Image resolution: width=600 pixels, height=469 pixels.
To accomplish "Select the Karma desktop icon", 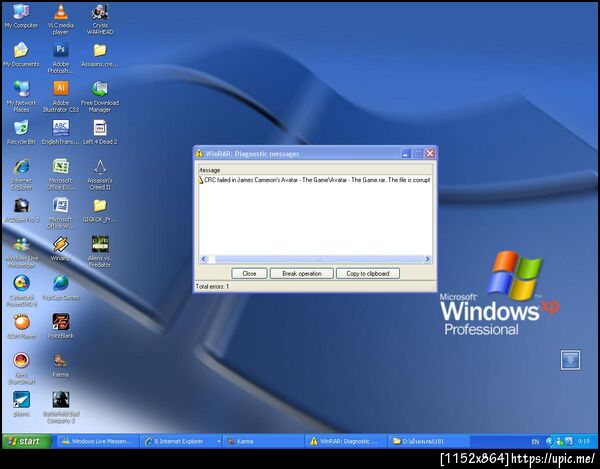I will (x=60, y=366).
